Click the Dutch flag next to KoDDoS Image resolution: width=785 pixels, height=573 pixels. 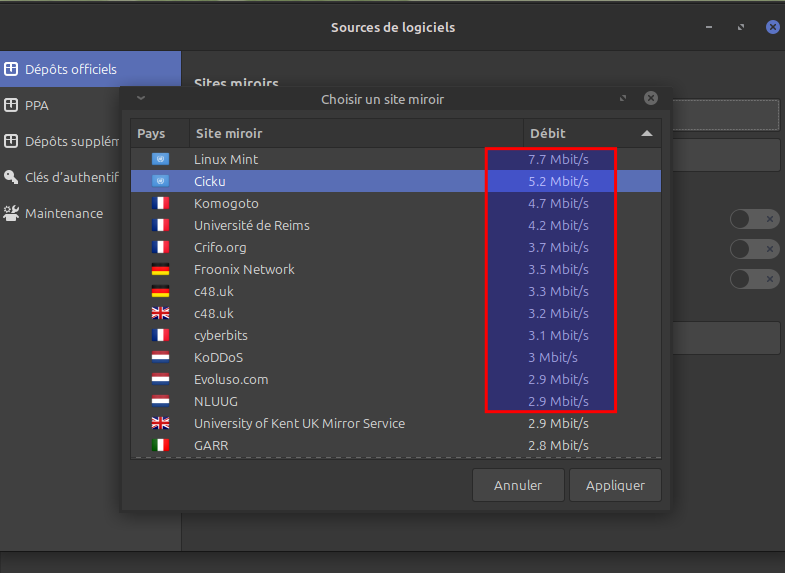coord(160,357)
